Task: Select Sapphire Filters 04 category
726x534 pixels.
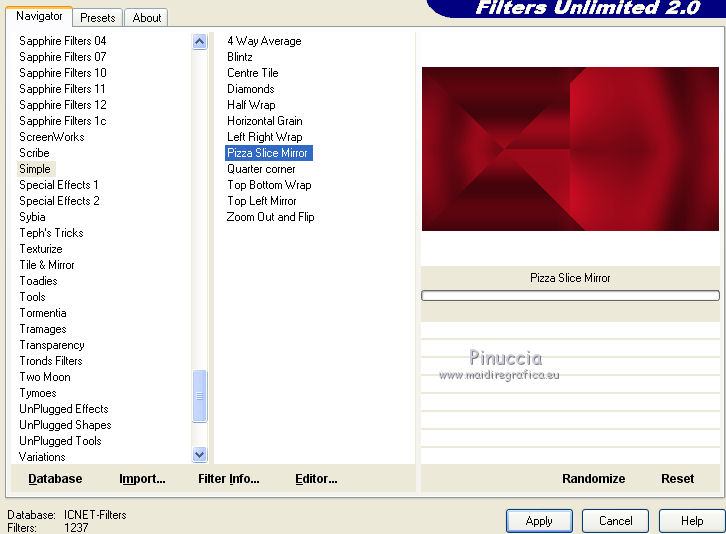Action: [63, 41]
